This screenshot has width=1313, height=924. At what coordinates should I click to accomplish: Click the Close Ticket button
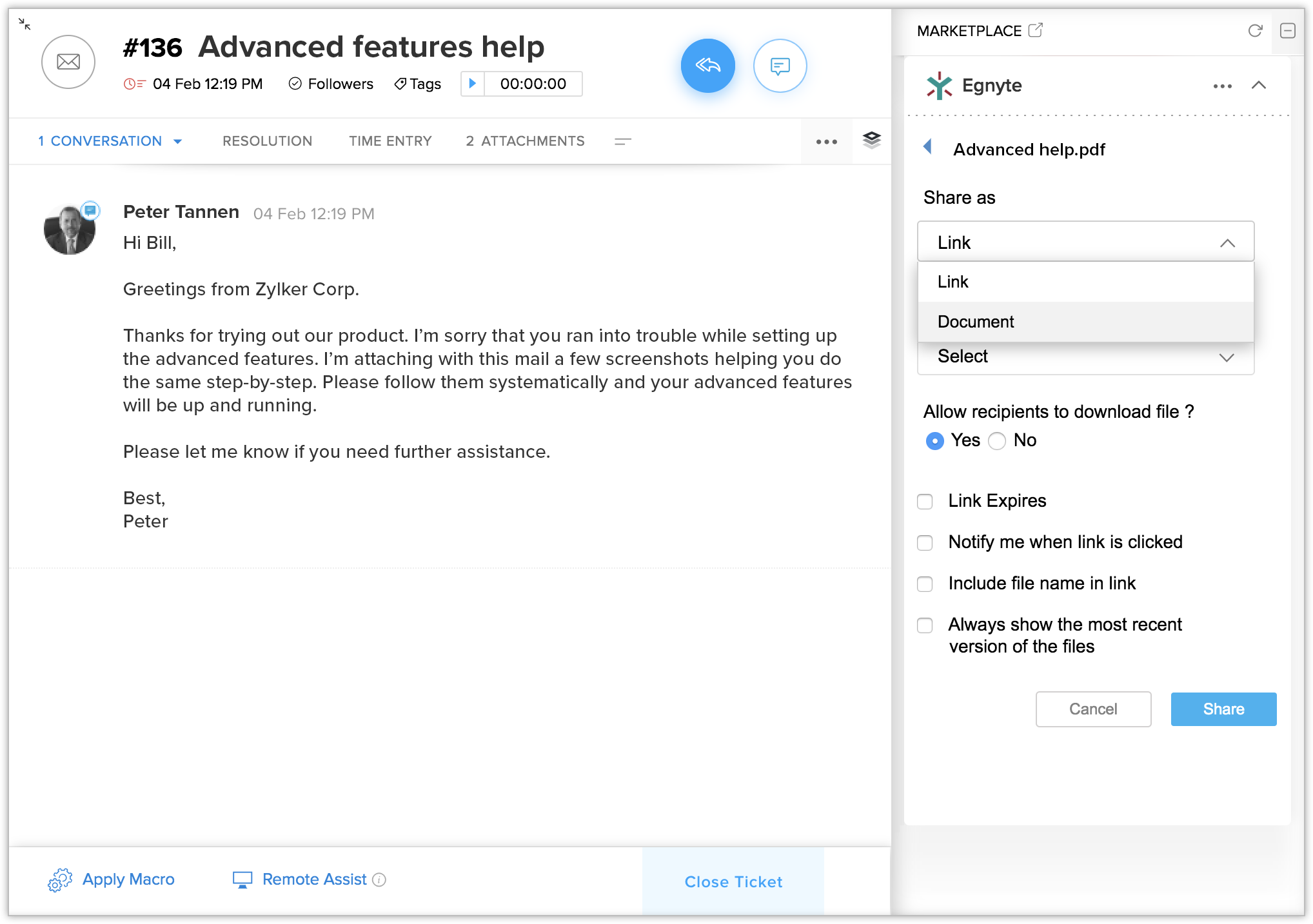[x=733, y=881]
